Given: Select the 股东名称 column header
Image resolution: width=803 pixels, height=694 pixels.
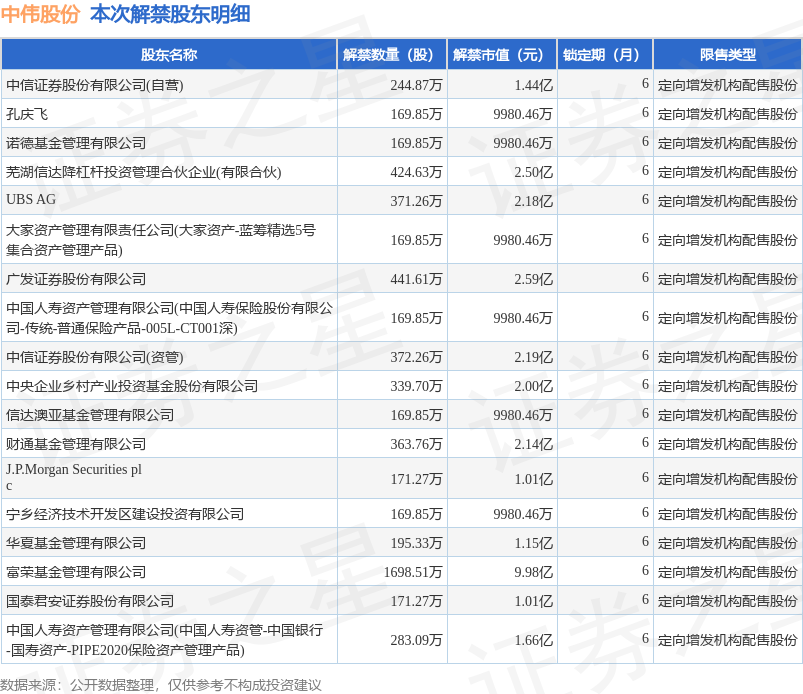Looking at the screenshot, I should coord(169,55).
